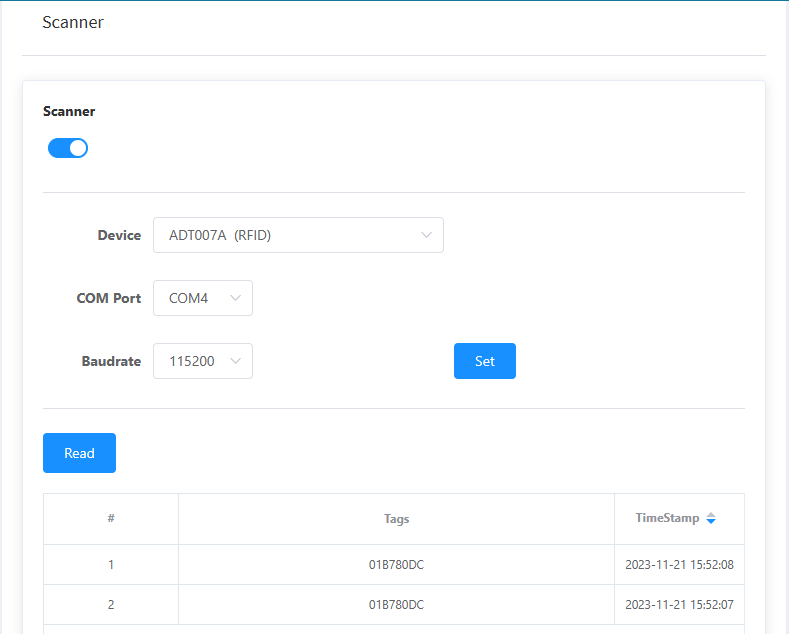Image resolution: width=789 pixels, height=634 pixels.
Task: Select tag 01B780DC in row 2
Action: [x=396, y=605]
